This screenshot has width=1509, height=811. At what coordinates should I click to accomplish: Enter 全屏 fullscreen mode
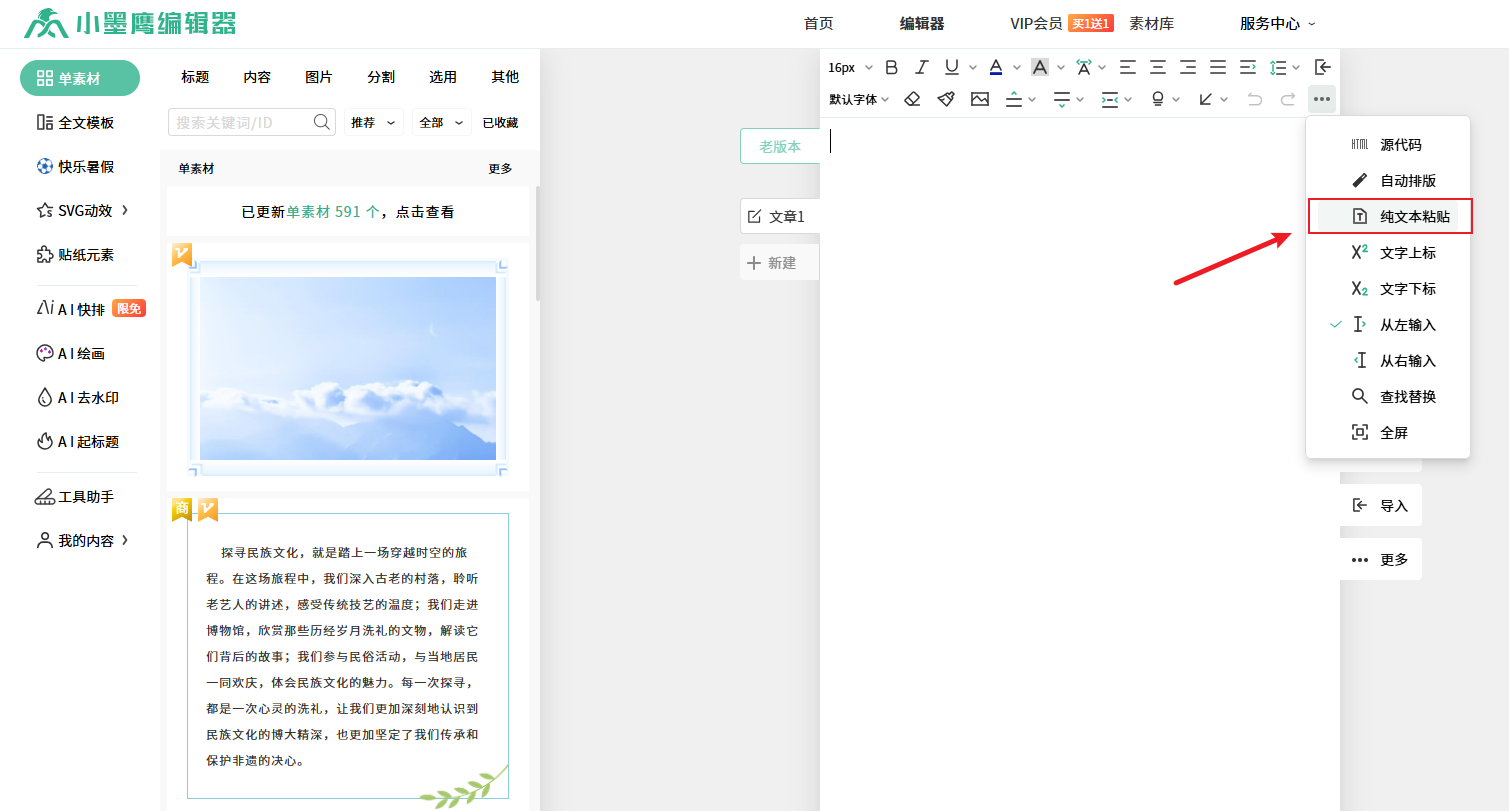pos(1388,433)
